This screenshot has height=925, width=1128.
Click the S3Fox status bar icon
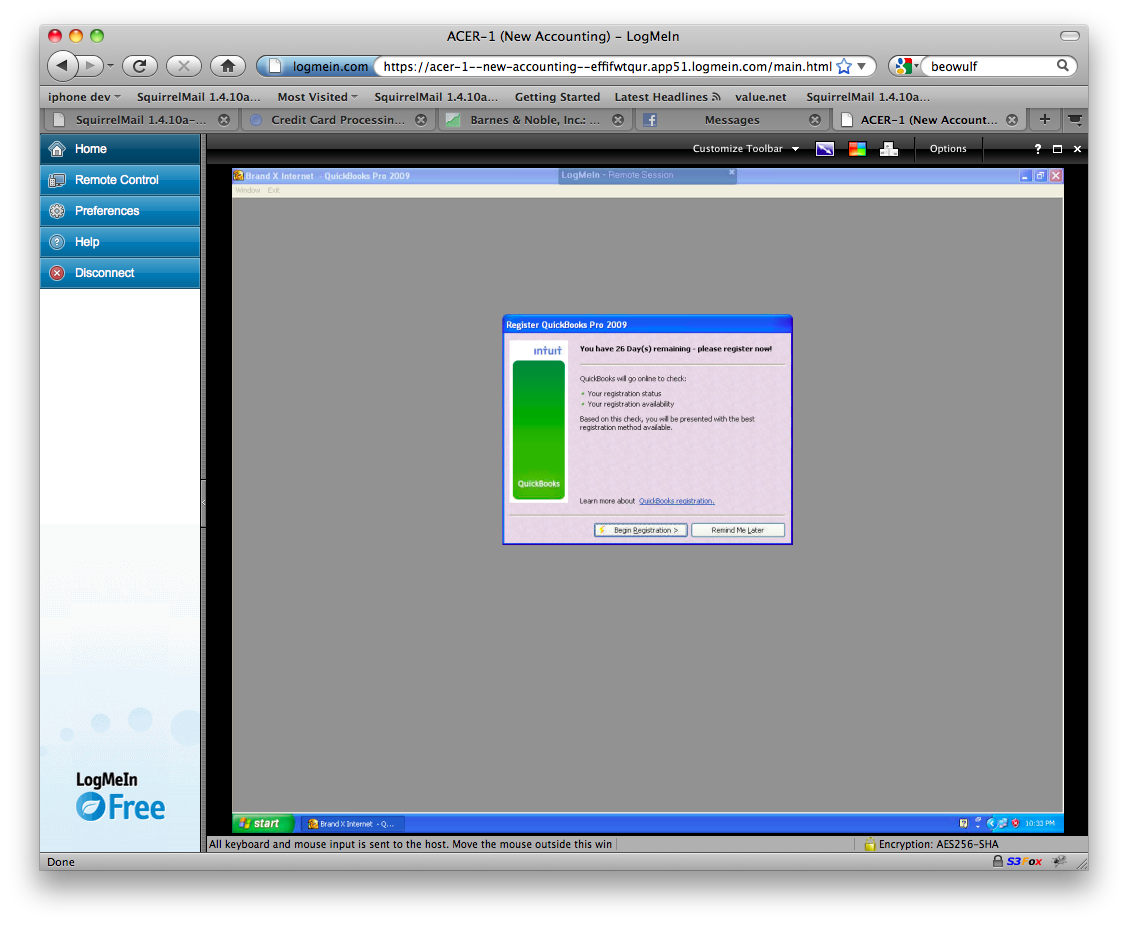coord(1024,861)
